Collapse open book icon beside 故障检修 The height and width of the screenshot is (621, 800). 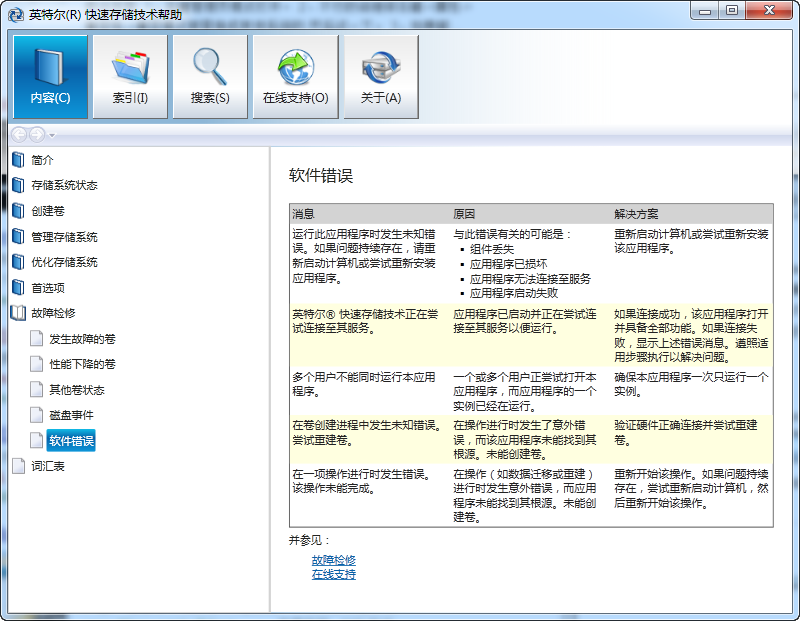pyautogui.click(x=18, y=313)
